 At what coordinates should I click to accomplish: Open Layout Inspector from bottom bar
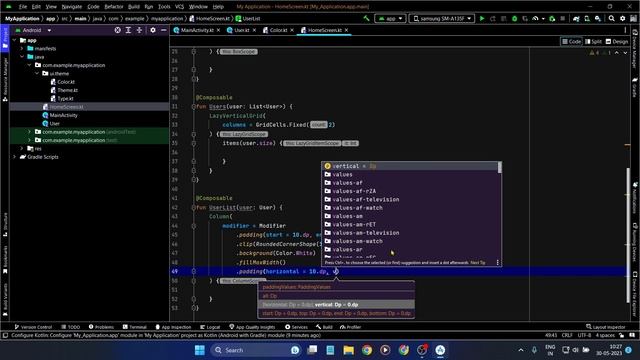coord(605,327)
